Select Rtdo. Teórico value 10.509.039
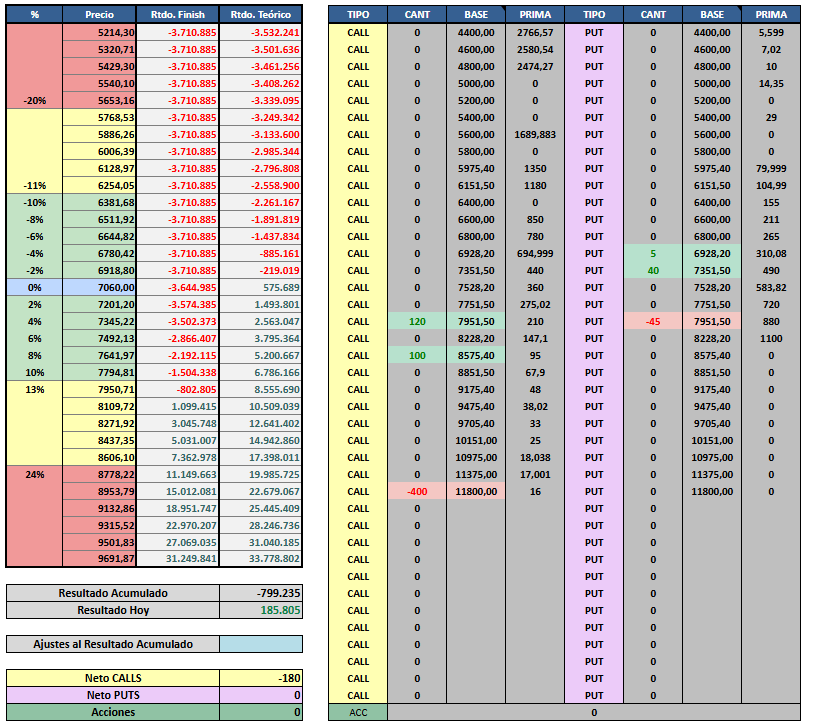This screenshot has height=723, width=813. pos(260,407)
